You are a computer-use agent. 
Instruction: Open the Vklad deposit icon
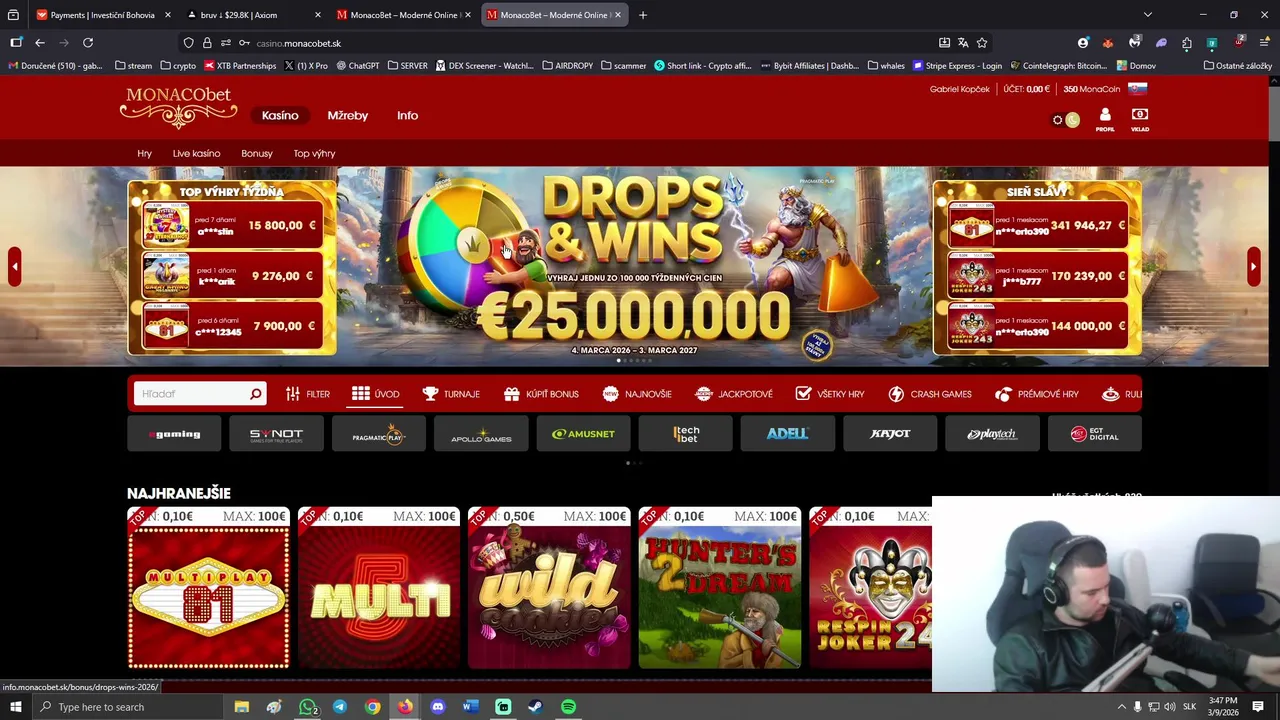(1139, 119)
